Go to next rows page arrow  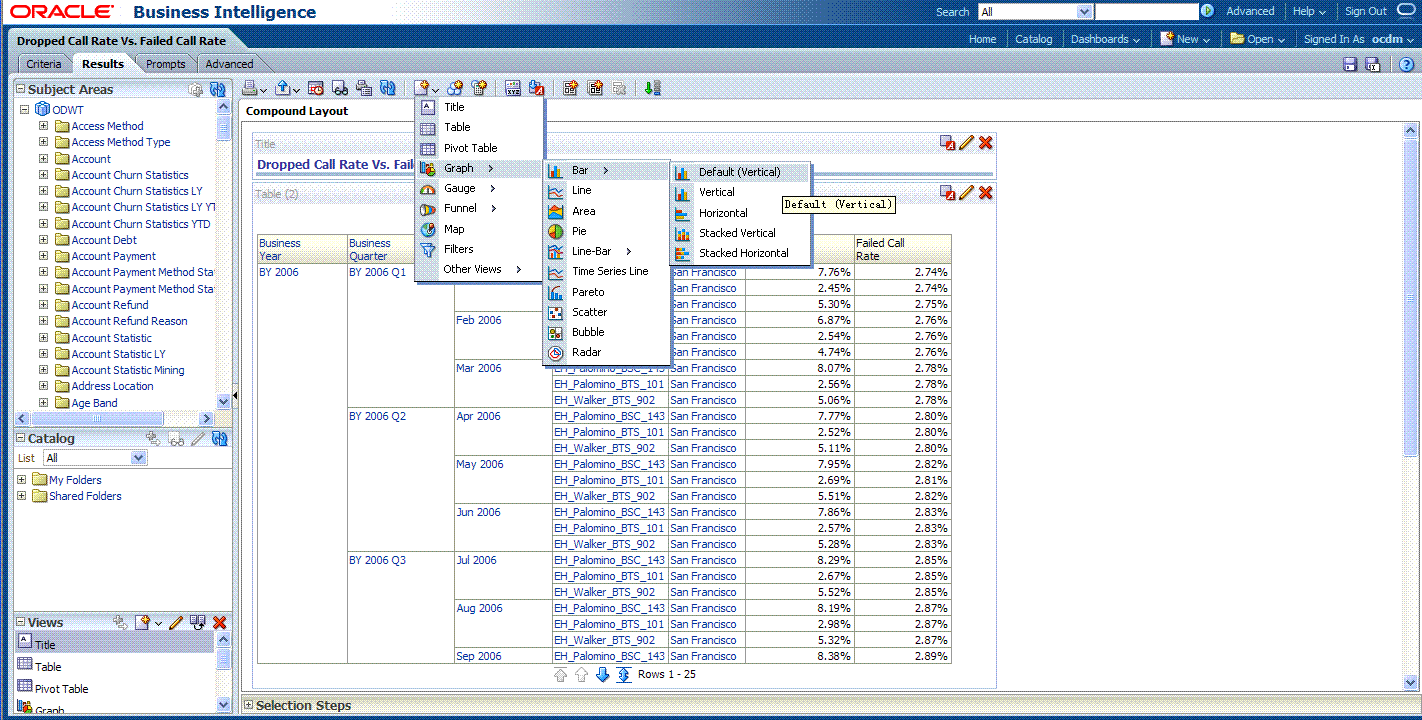point(602,675)
